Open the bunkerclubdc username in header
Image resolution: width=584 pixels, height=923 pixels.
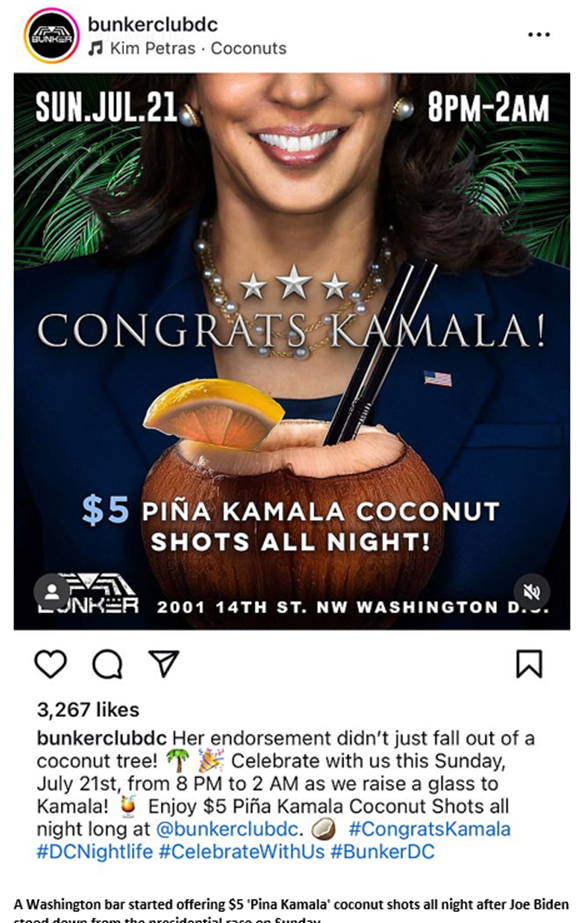tap(152, 25)
